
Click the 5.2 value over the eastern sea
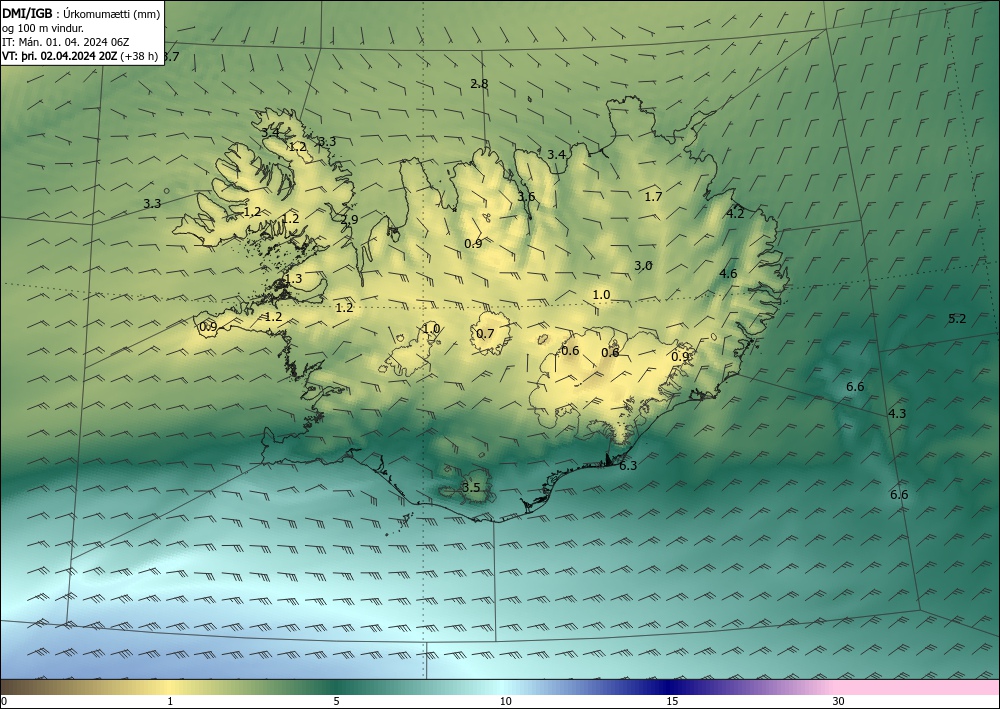click(957, 319)
